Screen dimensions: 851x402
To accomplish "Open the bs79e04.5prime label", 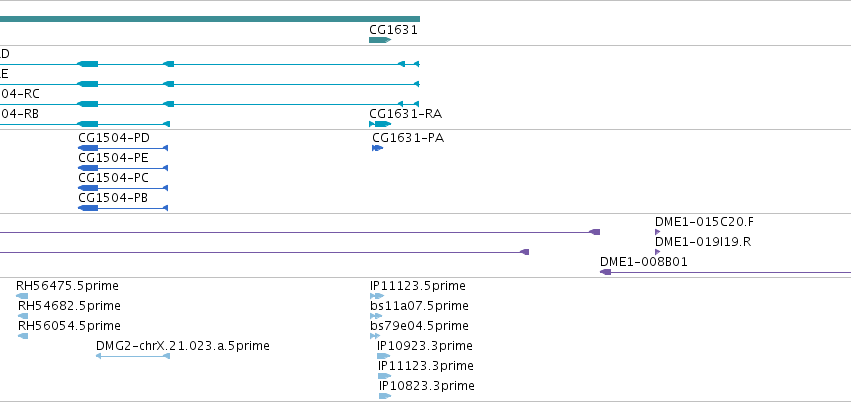I will point(419,326).
